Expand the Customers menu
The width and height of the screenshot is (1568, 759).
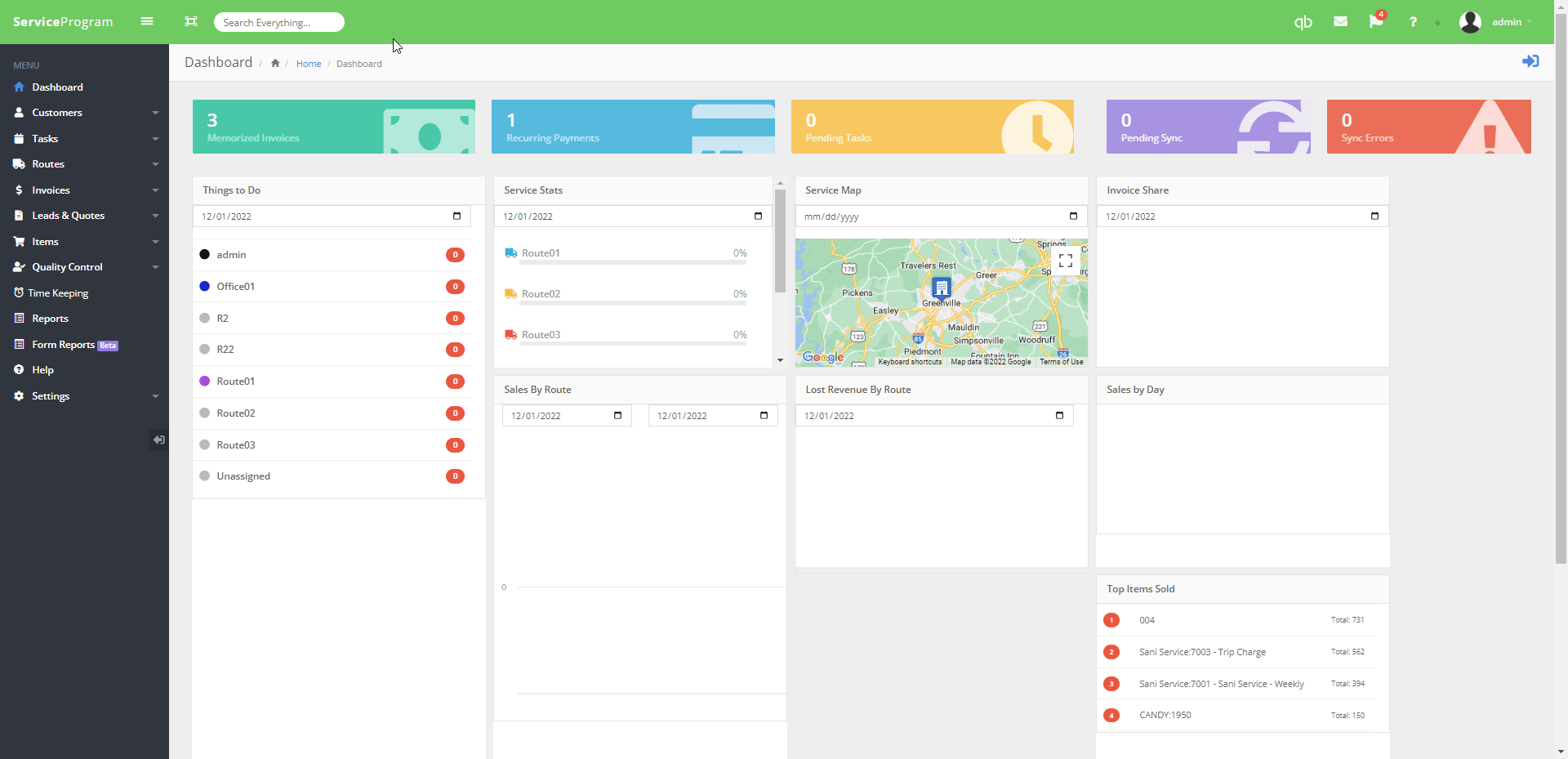(85, 113)
